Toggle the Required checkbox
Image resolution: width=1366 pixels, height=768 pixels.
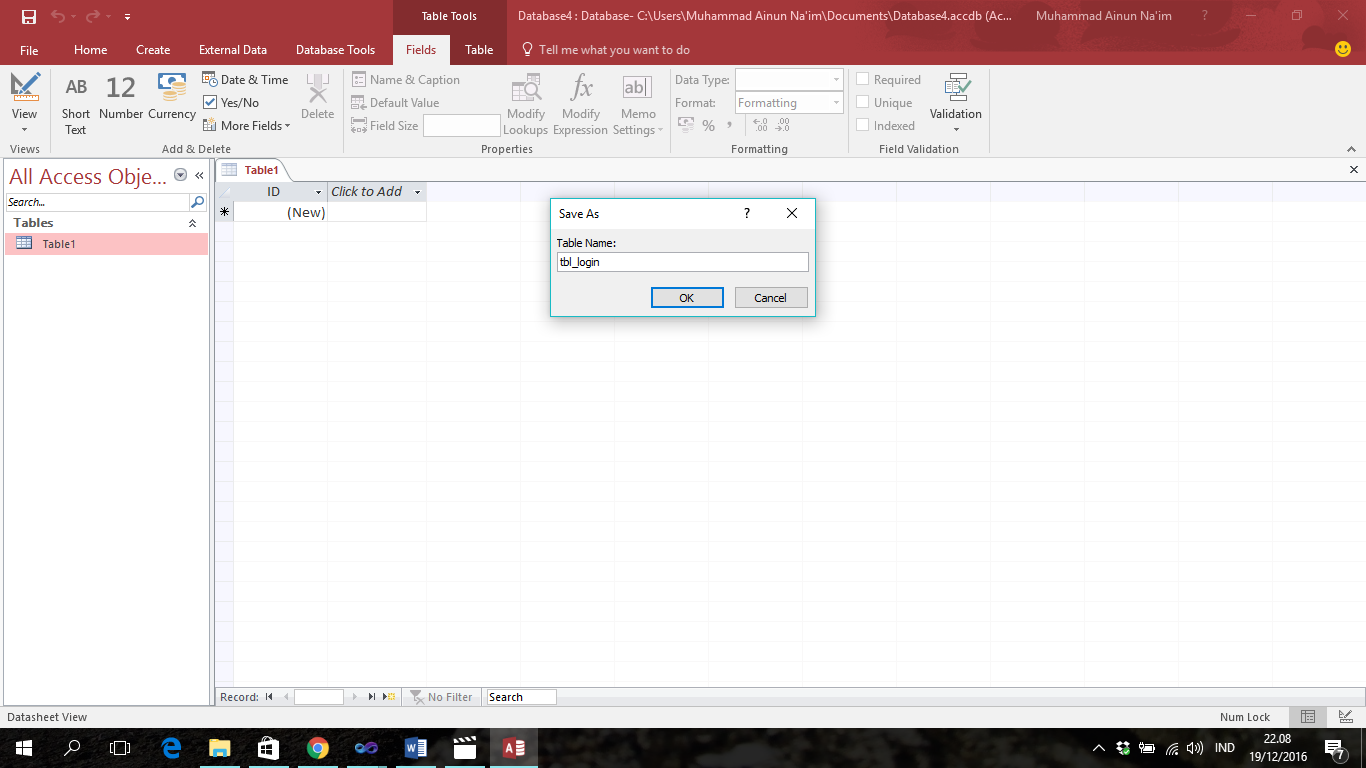(x=863, y=80)
